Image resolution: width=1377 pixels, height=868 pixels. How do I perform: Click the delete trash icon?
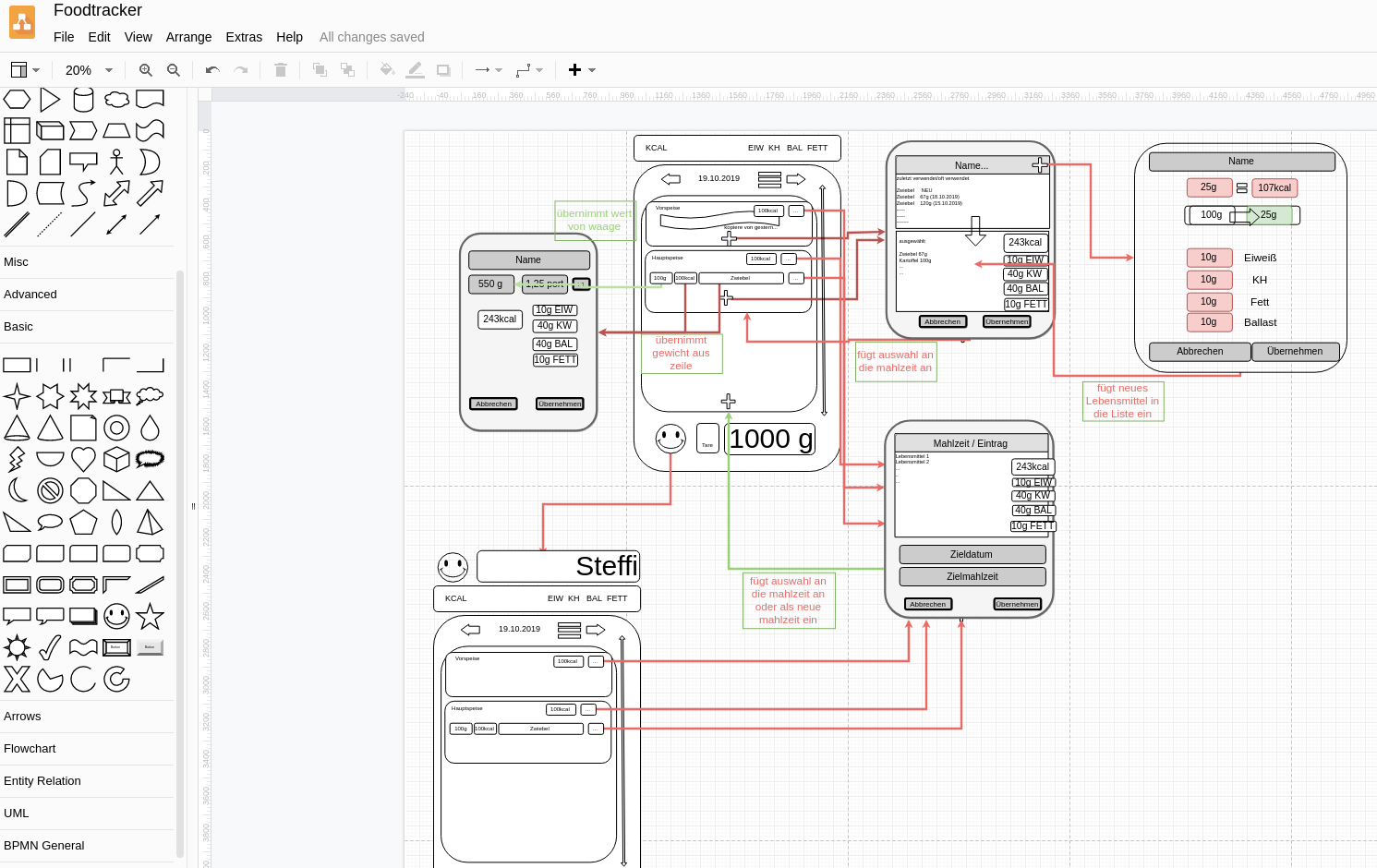(281, 70)
